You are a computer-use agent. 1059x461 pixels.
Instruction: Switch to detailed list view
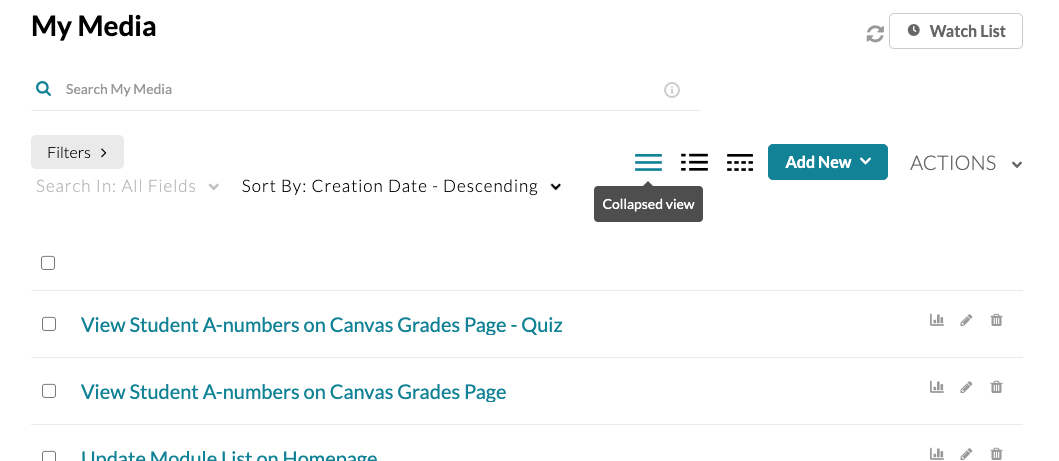click(x=694, y=162)
